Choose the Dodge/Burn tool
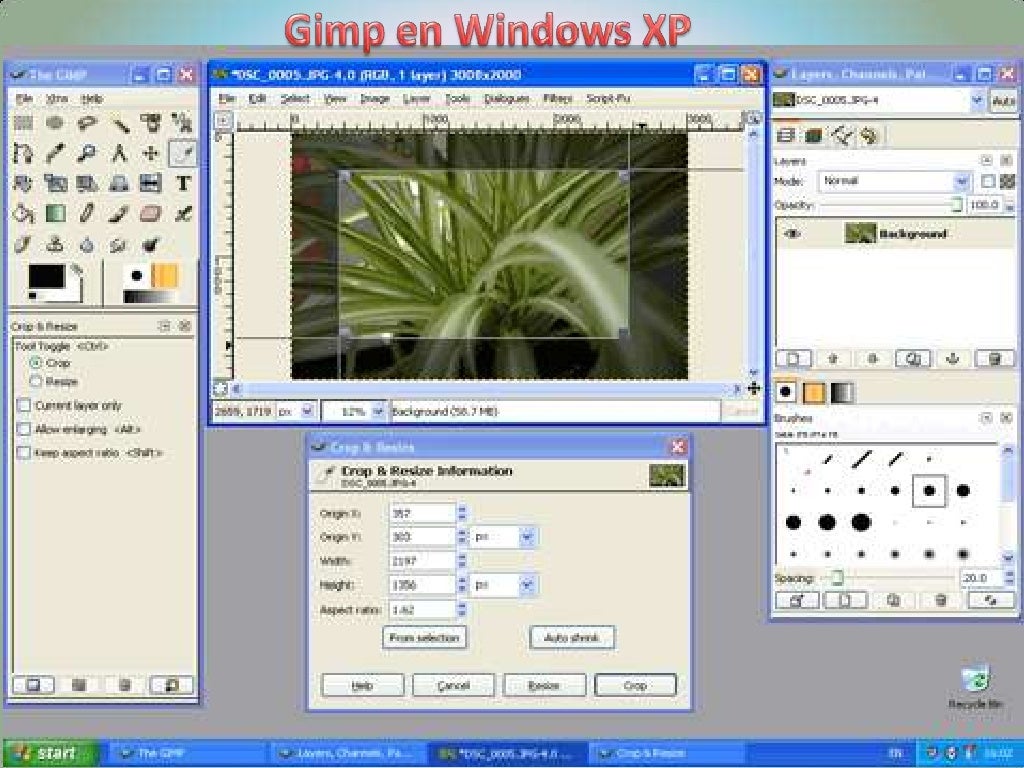Viewport: 1024px width, 768px height. coord(151,244)
